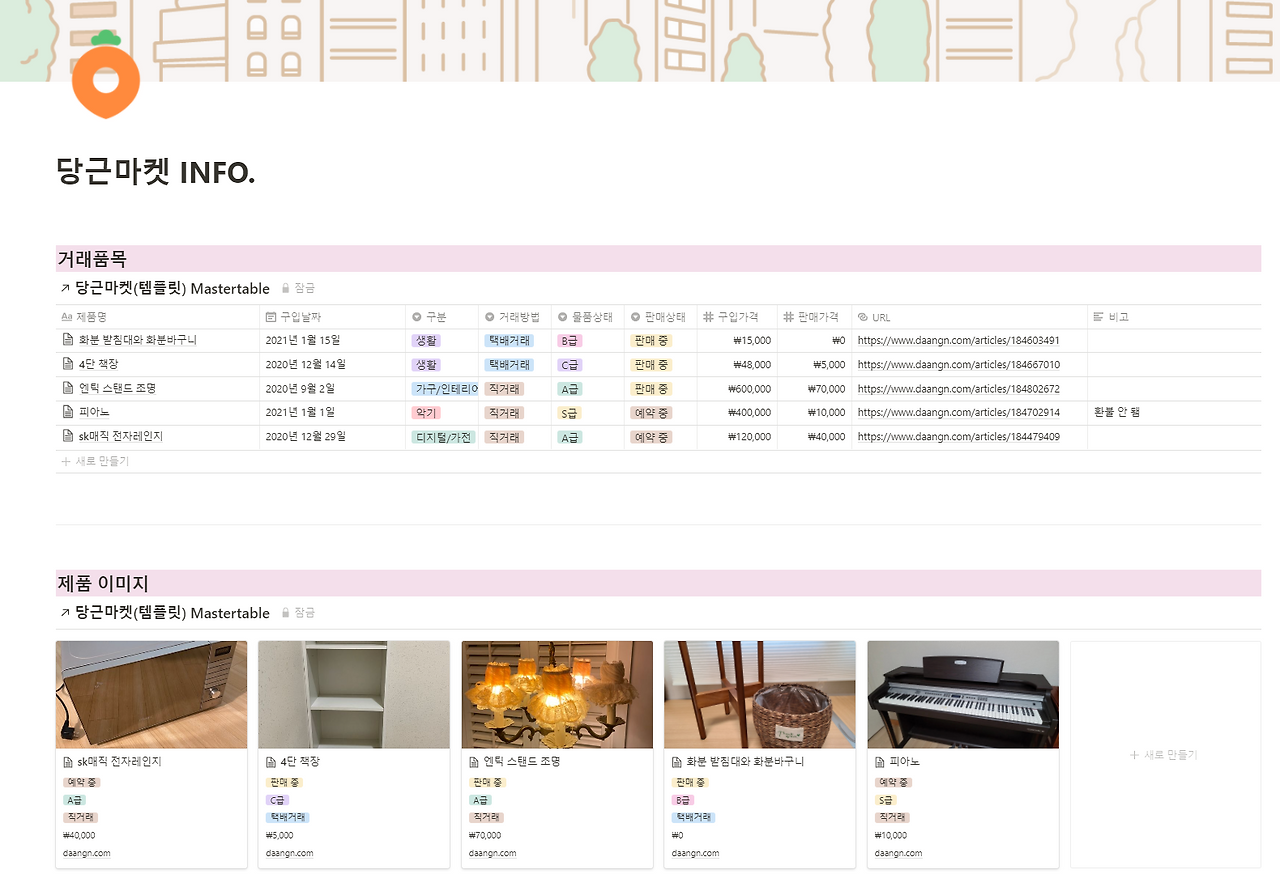Click 생활 tag in 4단 책장 row
Screen dimensions: 1280x874
[426, 365]
